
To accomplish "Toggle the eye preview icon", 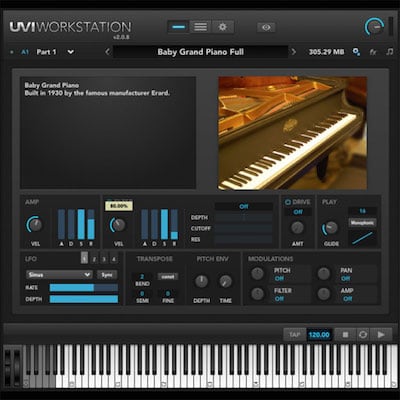I will pos(266,27).
